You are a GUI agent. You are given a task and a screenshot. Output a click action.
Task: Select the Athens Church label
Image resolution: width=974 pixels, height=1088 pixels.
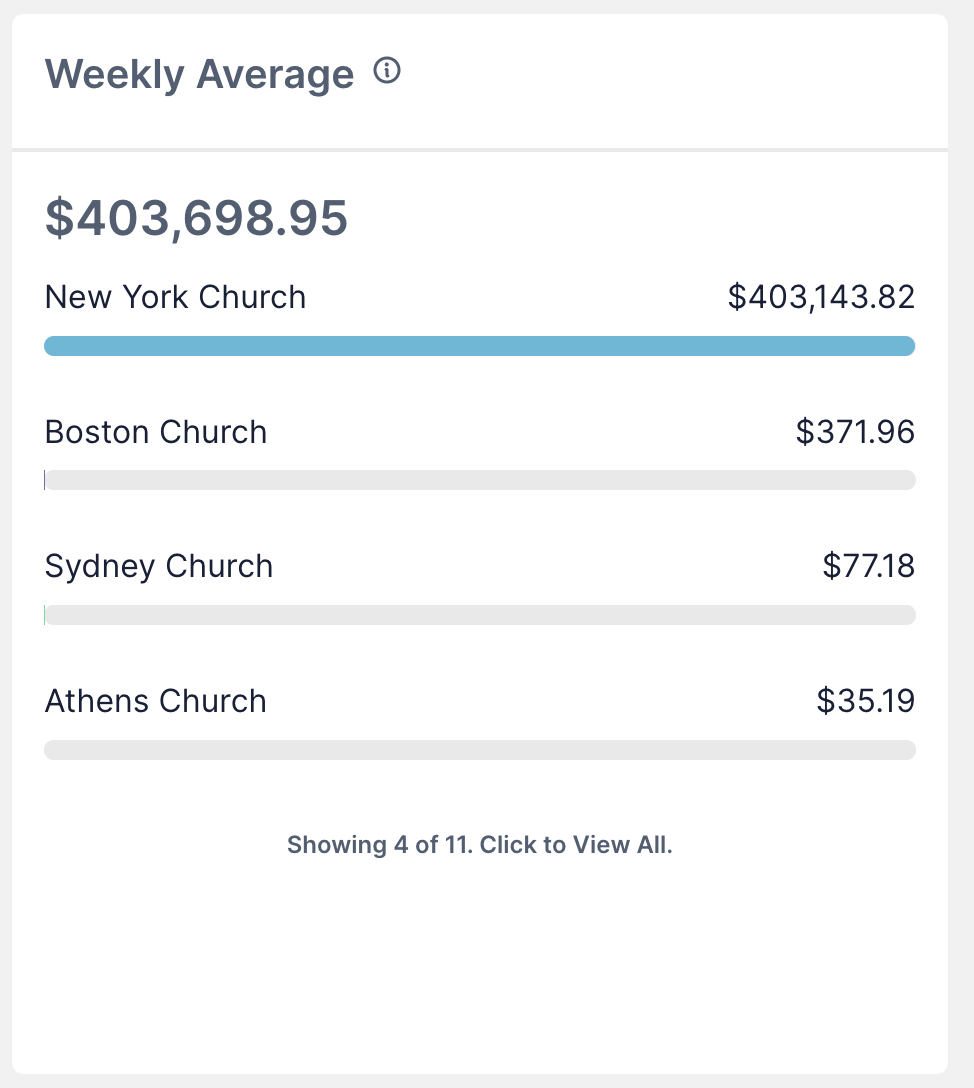point(156,701)
